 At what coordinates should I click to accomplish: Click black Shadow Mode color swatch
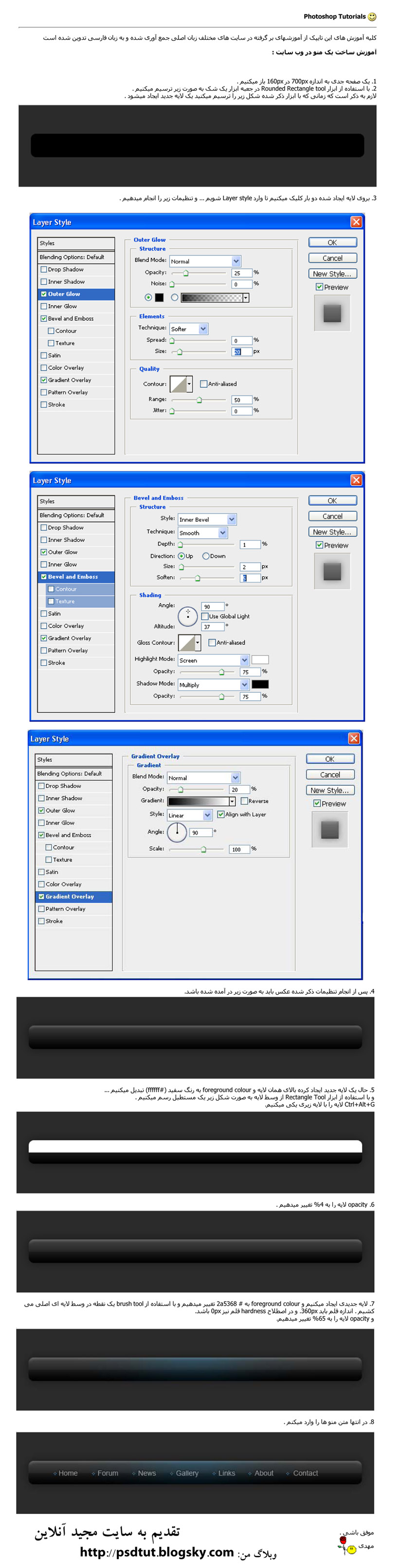[x=260, y=684]
